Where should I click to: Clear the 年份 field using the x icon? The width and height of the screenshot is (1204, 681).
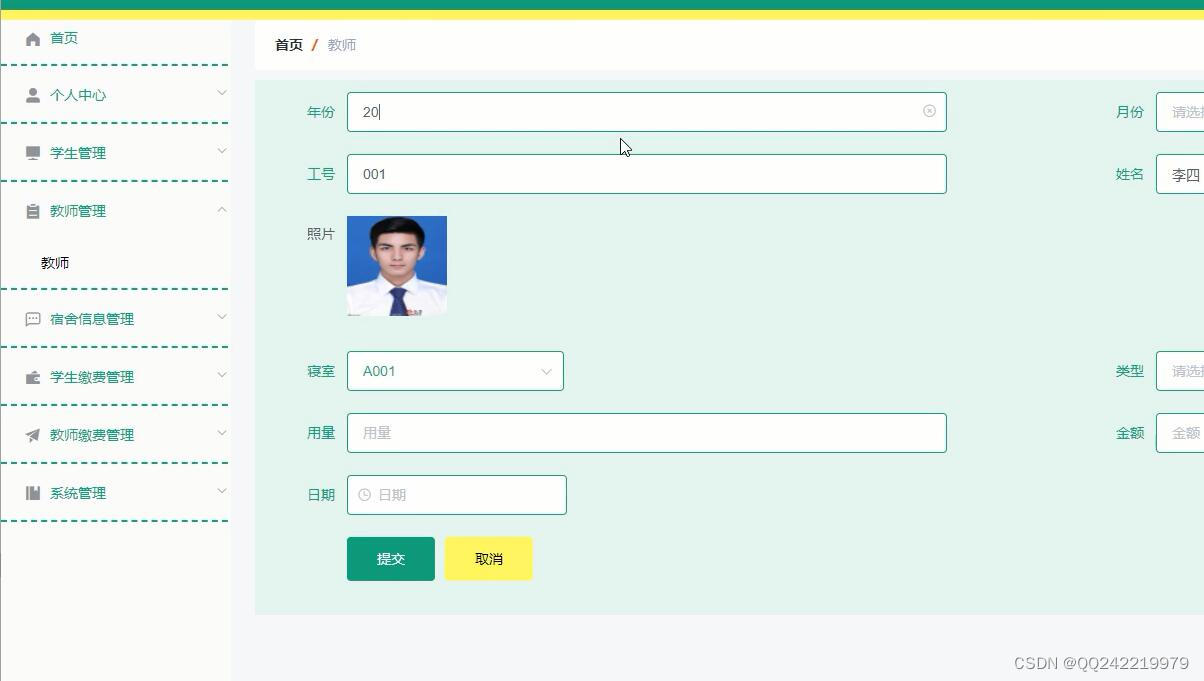(x=929, y=111)
